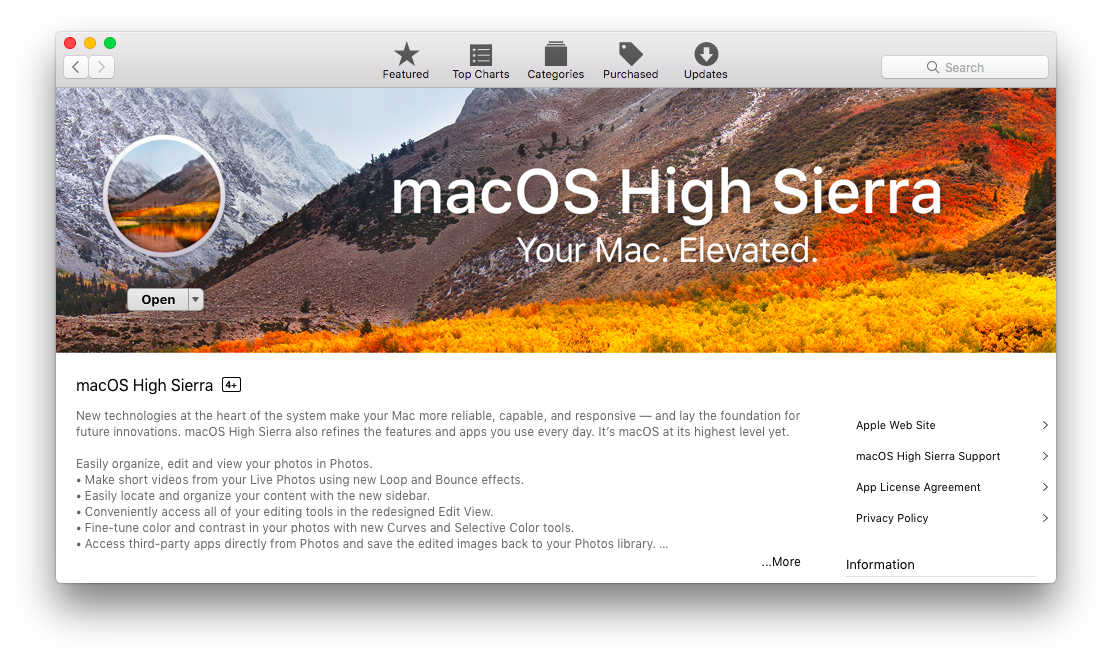Click chevron next to App License Agreement
Image resolution: width=1112 pixels, height=663 pixels.
[1045, 487]
